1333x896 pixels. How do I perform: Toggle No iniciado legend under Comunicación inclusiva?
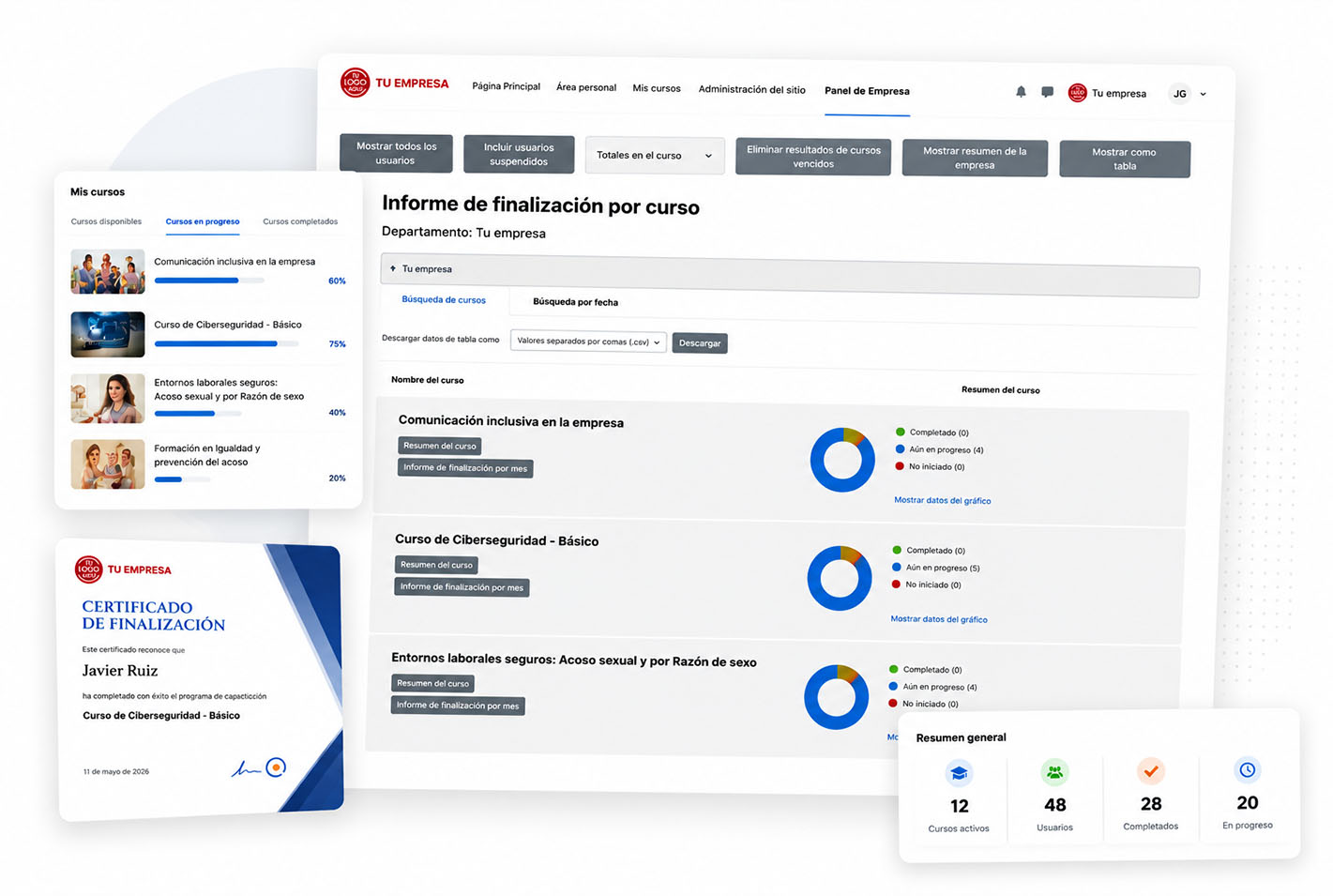click(930, 466)
